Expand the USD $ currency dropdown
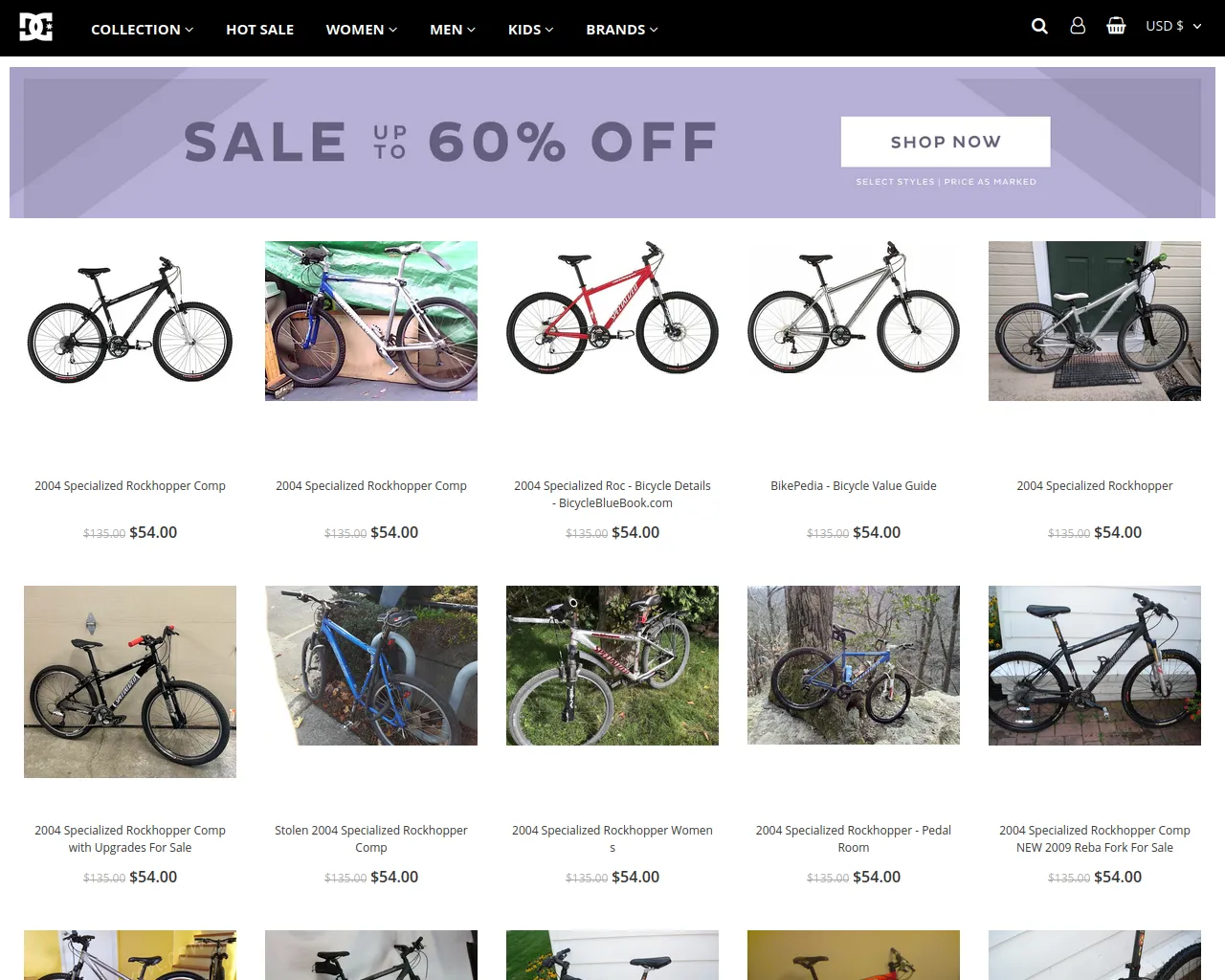 (1173, 26)
